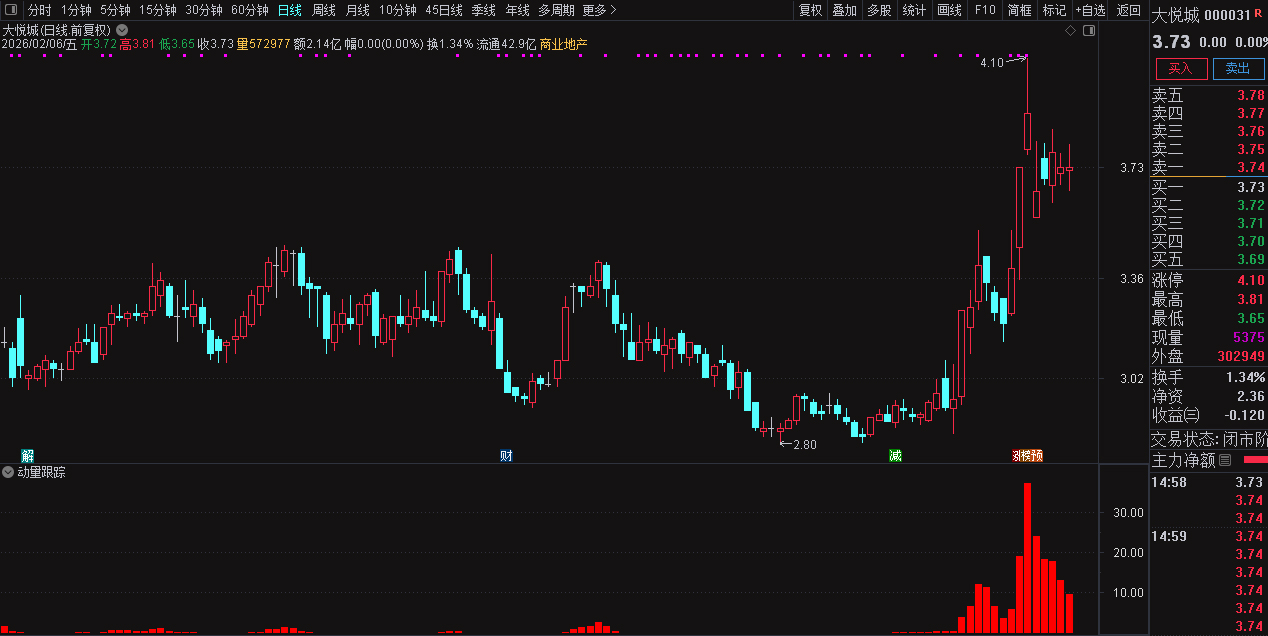Switch to 周线 weekly chart

tap(324, 10)
